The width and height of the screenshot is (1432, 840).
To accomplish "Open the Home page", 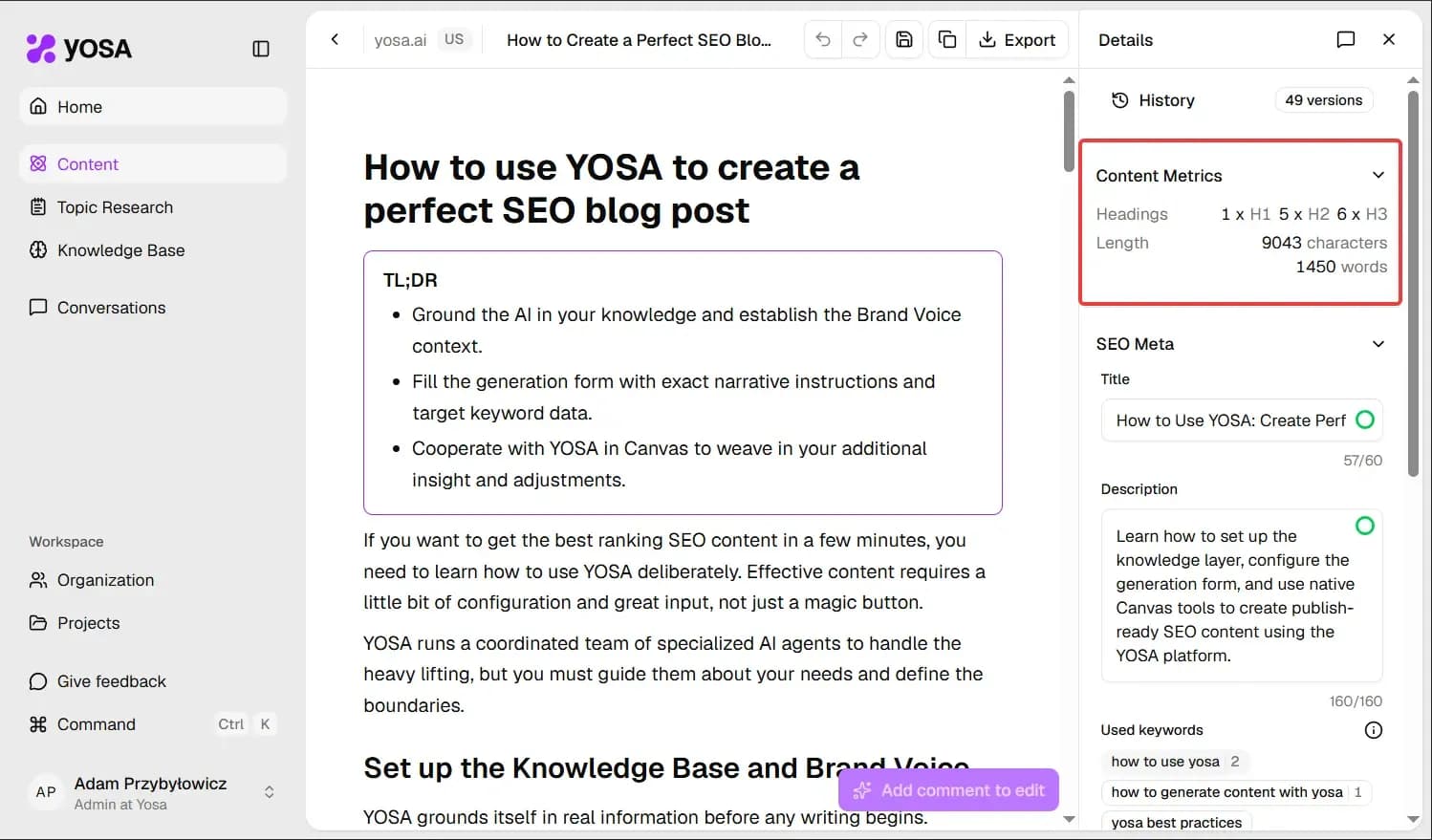I will coord(153,107).
